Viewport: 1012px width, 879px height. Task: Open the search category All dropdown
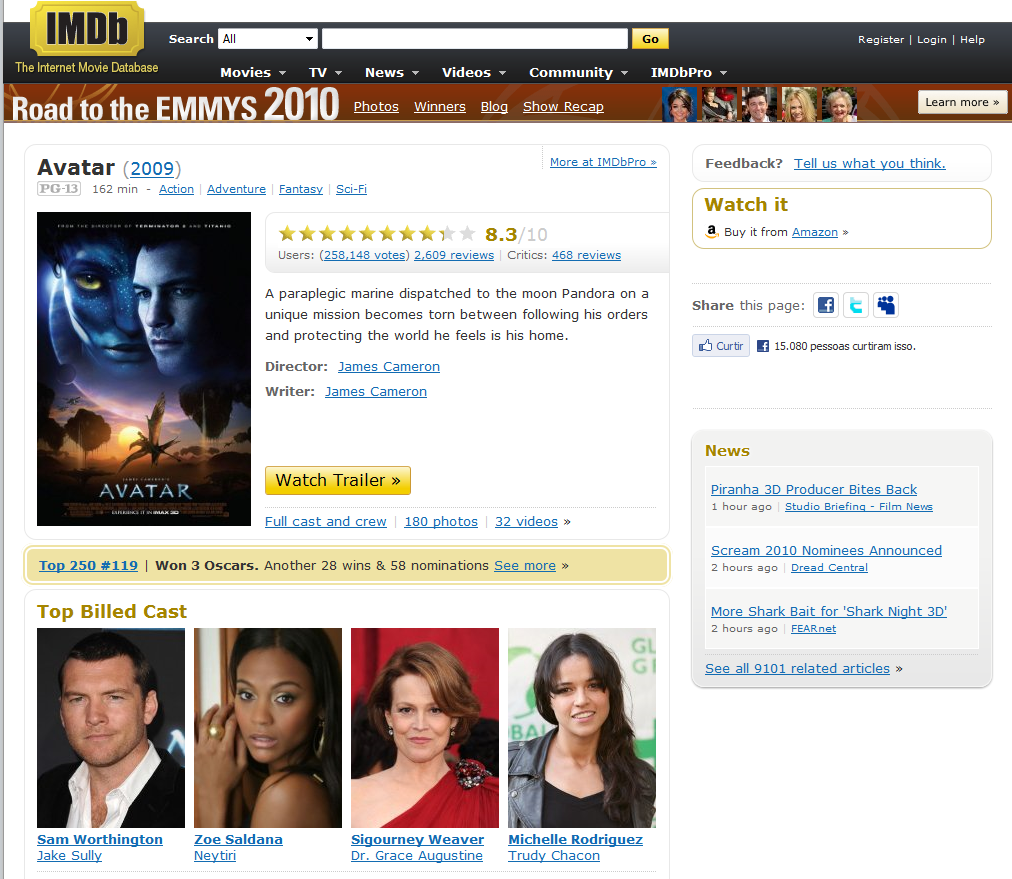[267, 39]
